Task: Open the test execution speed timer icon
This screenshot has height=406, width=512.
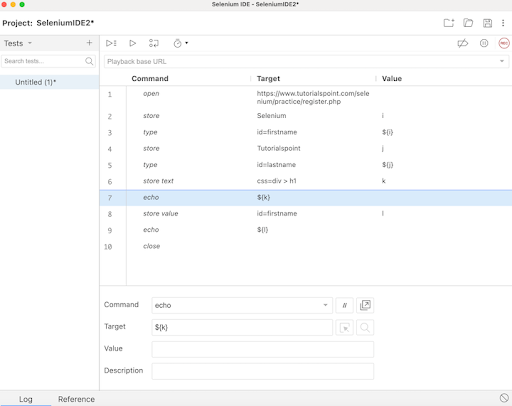Action: point(177,43)
